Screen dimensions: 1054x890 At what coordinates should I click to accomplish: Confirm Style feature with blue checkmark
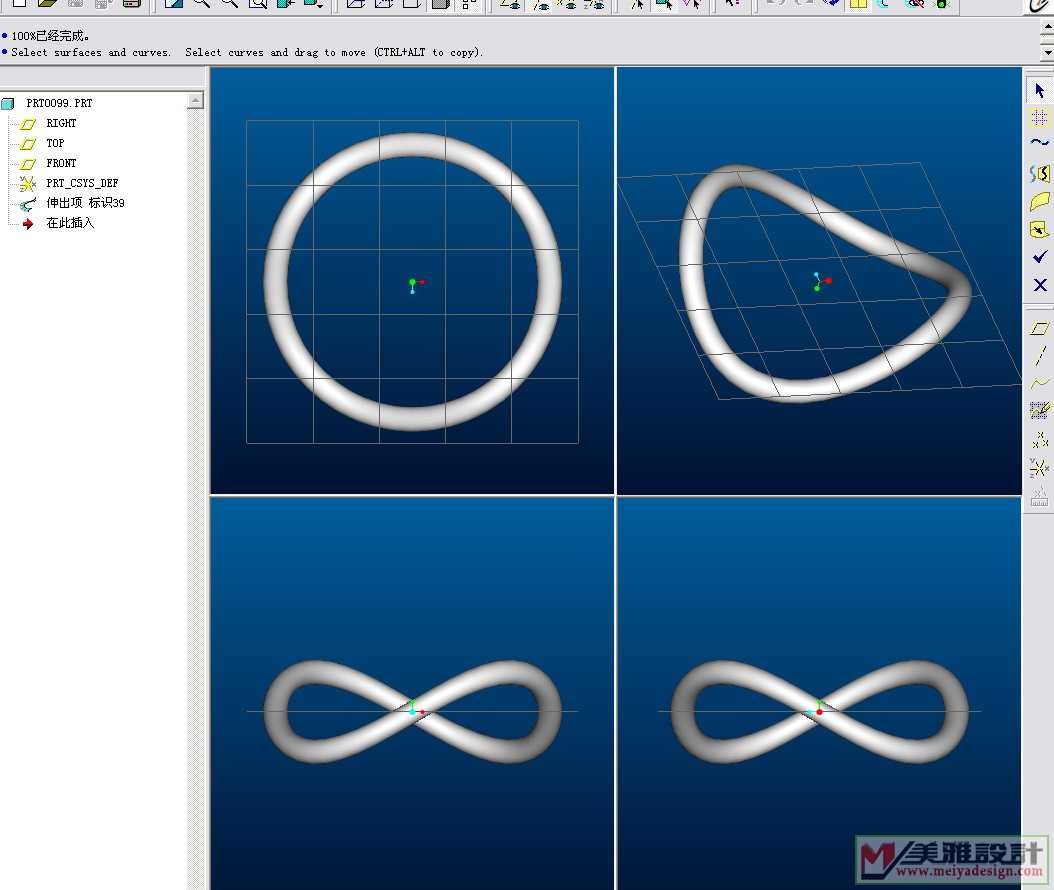(1039, 257)
